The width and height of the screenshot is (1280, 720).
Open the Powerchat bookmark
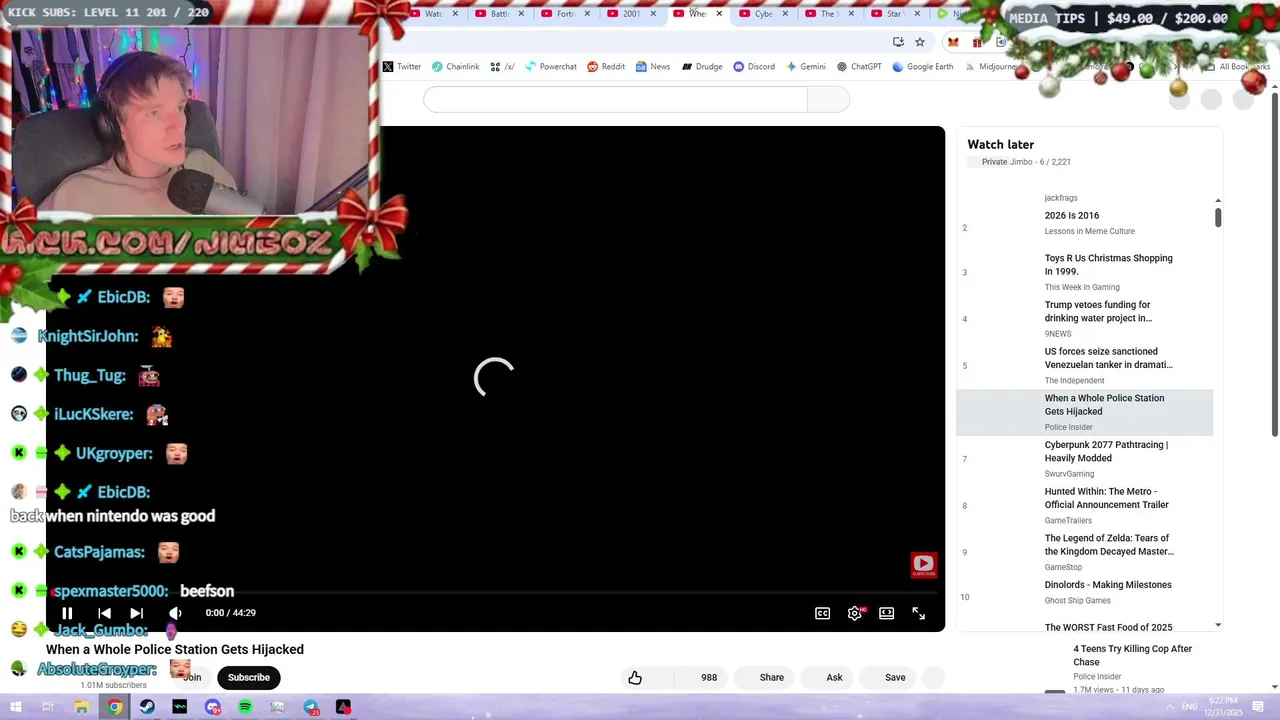[x=551, y=67]
